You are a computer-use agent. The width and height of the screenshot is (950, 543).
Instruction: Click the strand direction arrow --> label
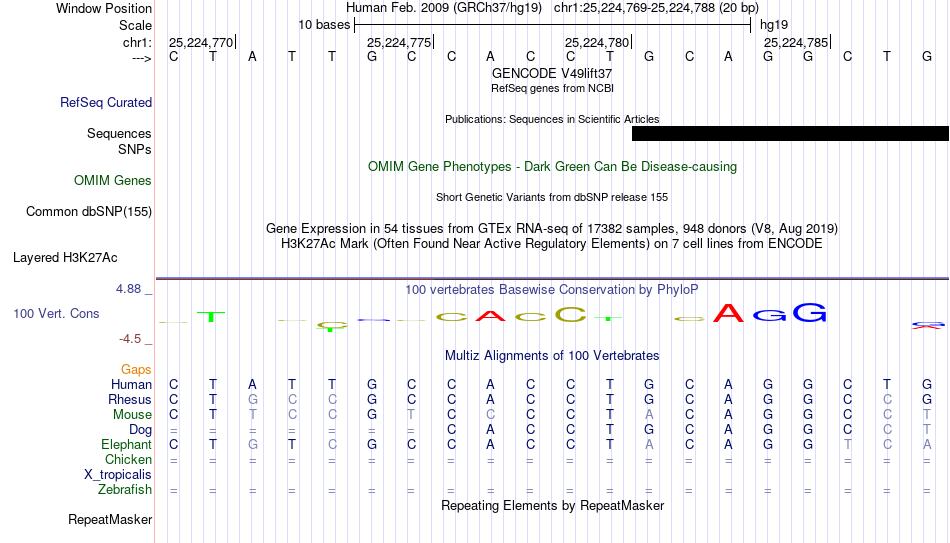tap(142, 58)
